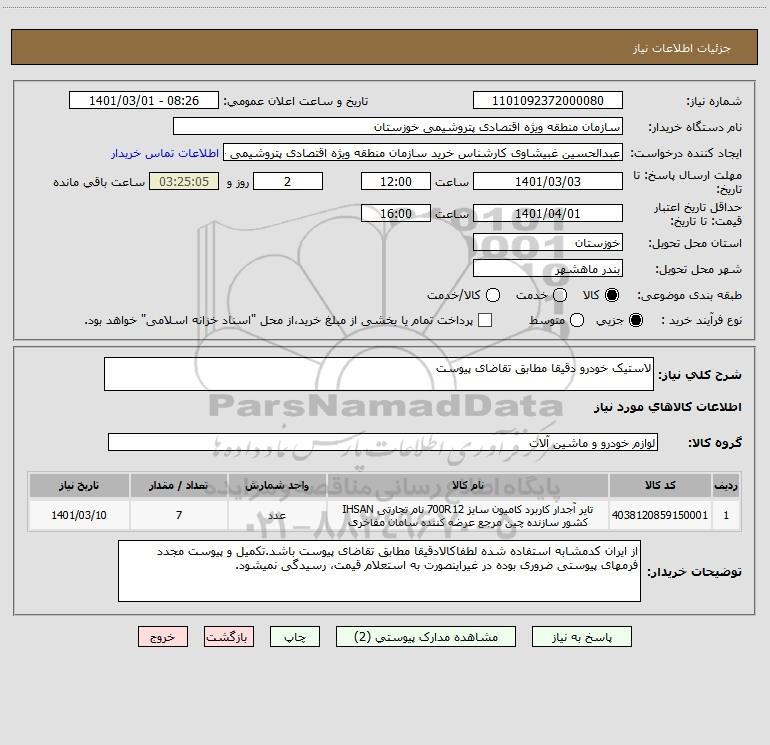This screenshot has height=745, width=770.
Task: Select the جزیی purchase type radio
Action: point(636,320)
